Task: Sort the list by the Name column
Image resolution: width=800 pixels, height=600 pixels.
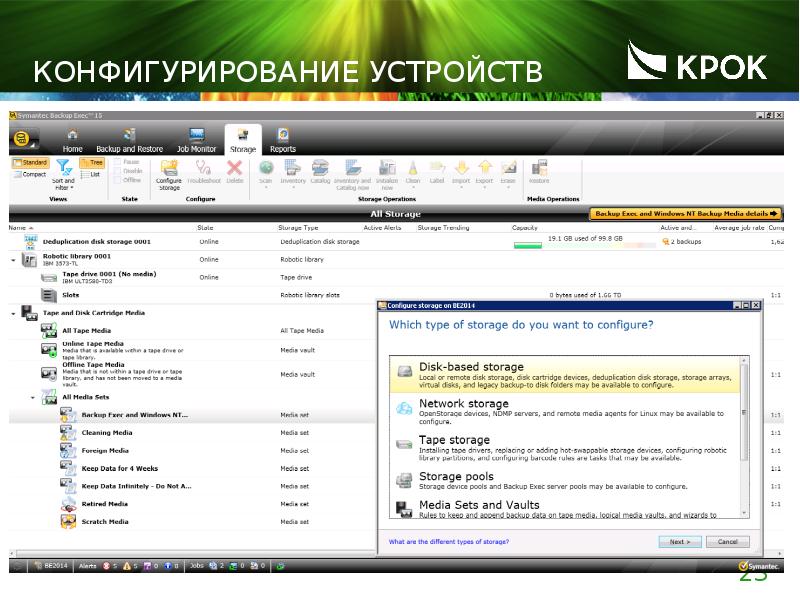Action: tap(21, 228)
